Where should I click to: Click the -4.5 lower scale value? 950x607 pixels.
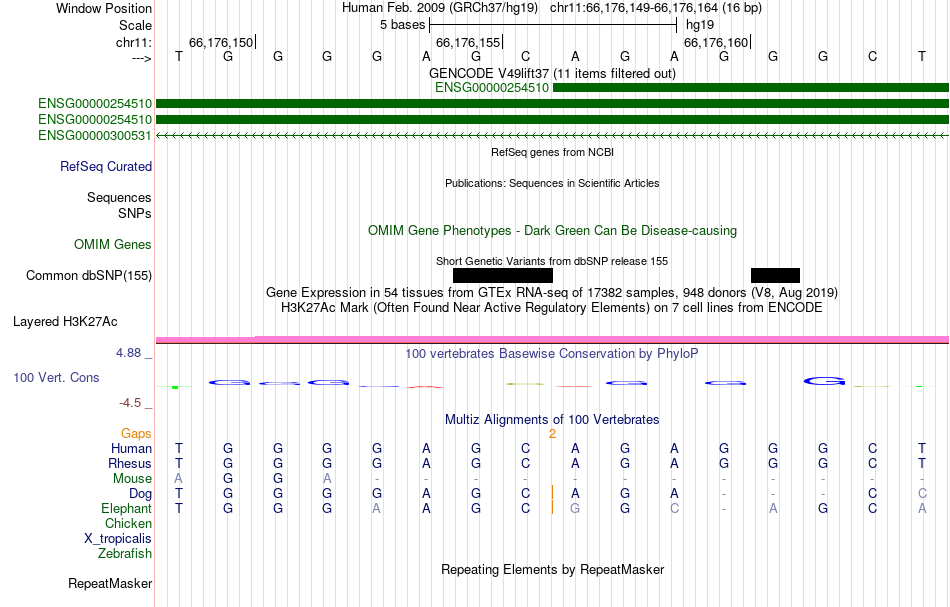130,403
